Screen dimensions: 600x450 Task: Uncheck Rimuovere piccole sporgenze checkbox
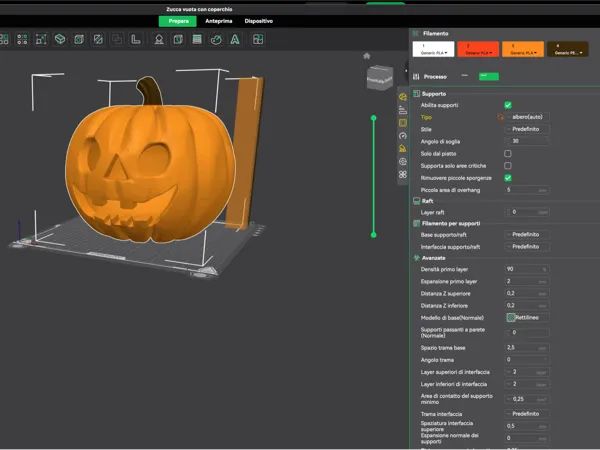508,178
